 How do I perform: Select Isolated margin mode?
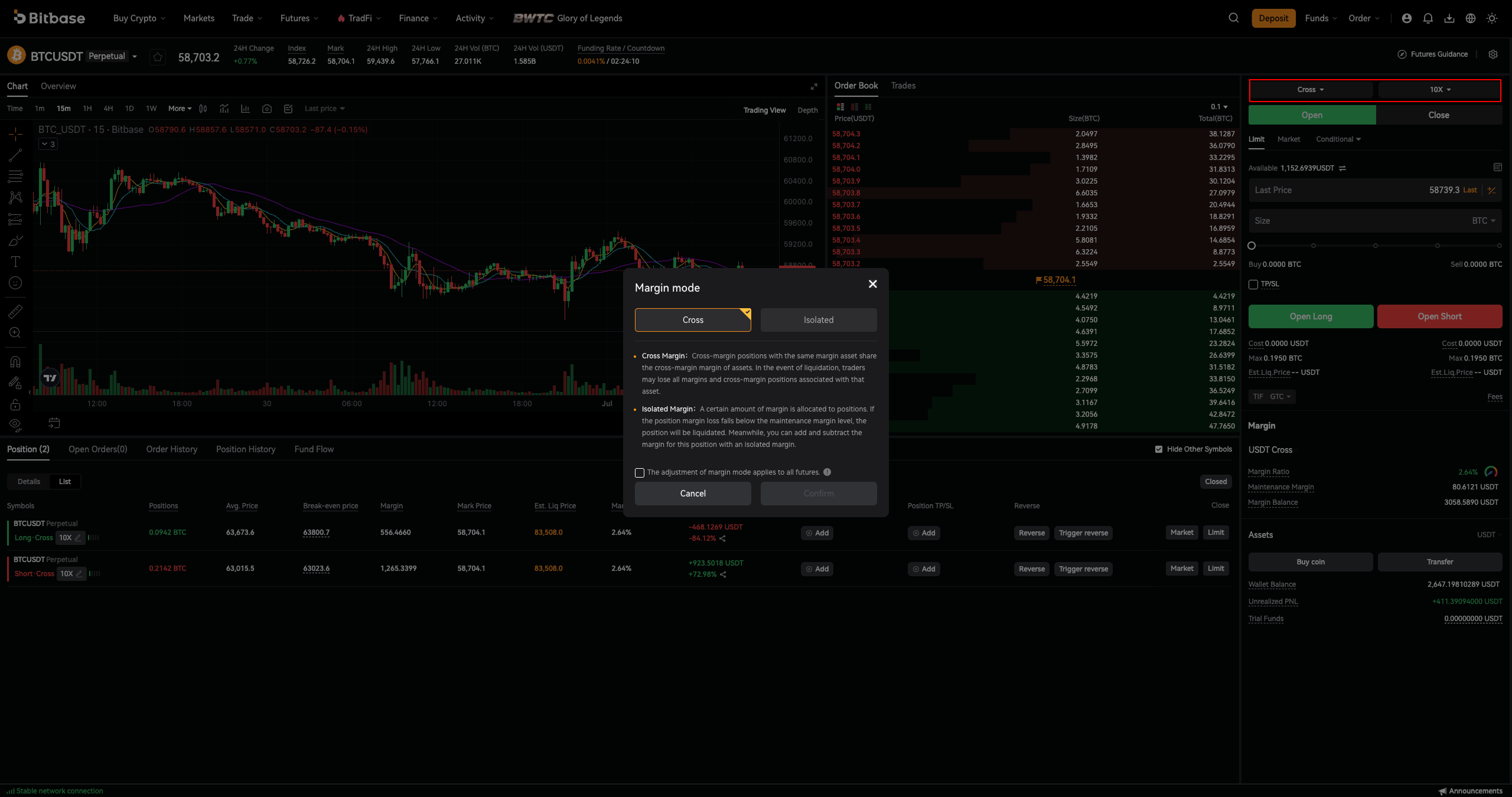[x=819, y=320]
